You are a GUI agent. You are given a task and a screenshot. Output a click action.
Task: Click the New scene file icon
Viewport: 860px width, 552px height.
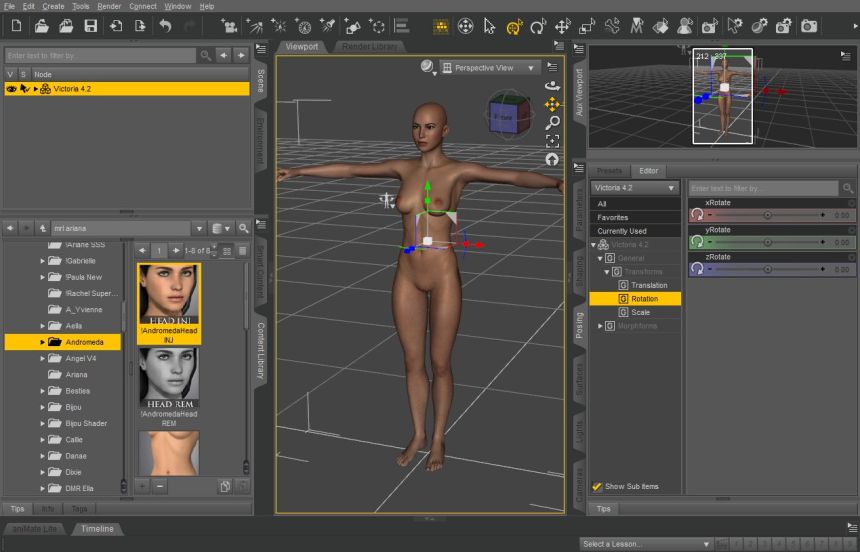tap(16, 25)
